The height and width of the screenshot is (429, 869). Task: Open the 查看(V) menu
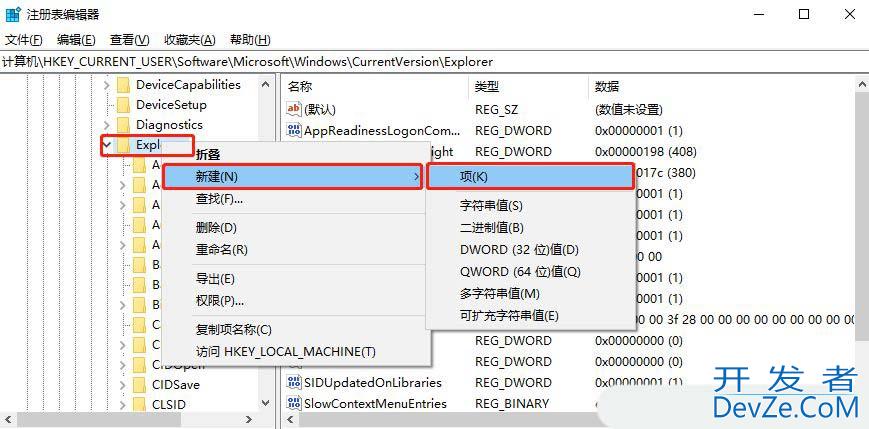[x=130, y=40]
